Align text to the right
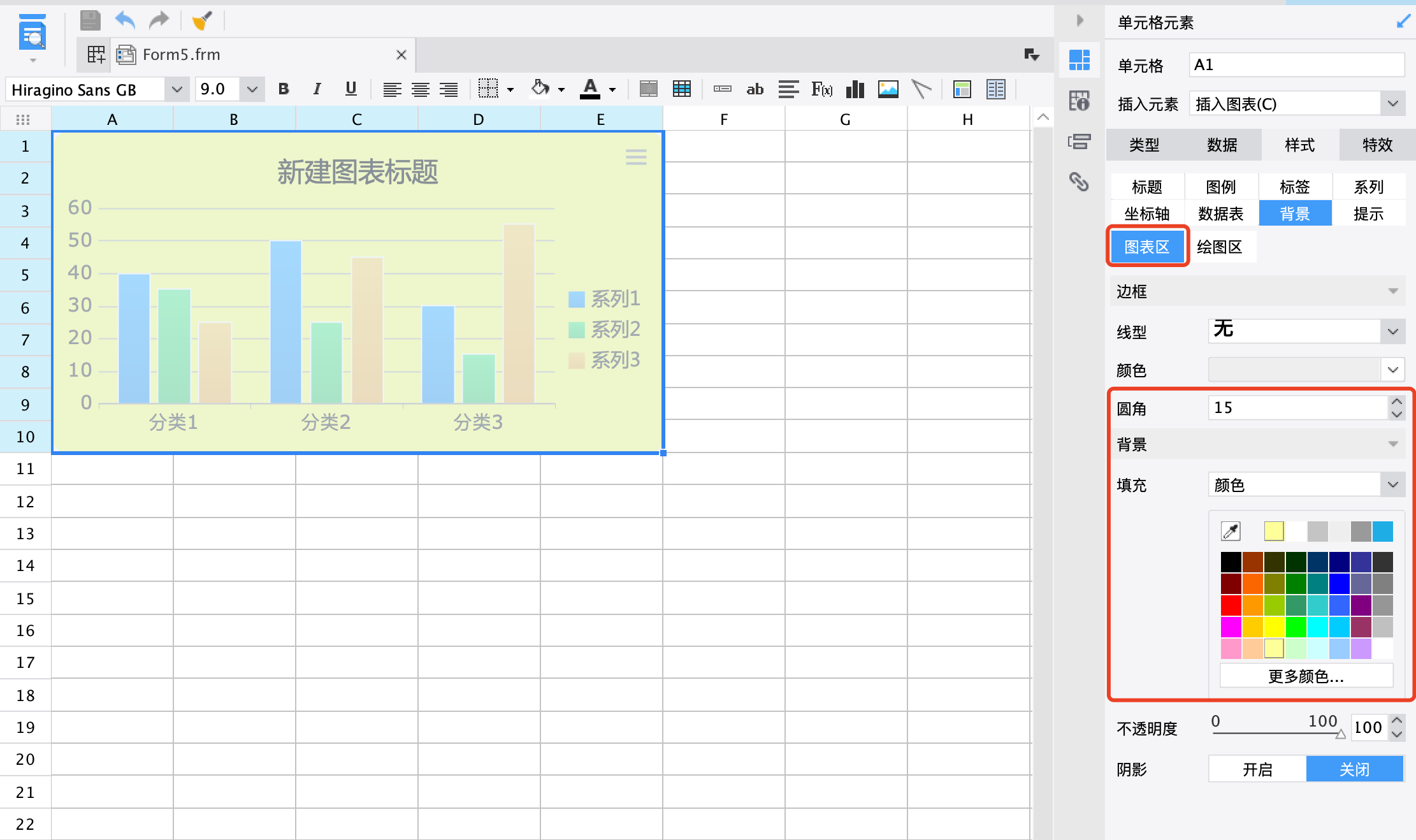The image size is (1416, 840). coord(449,89)
